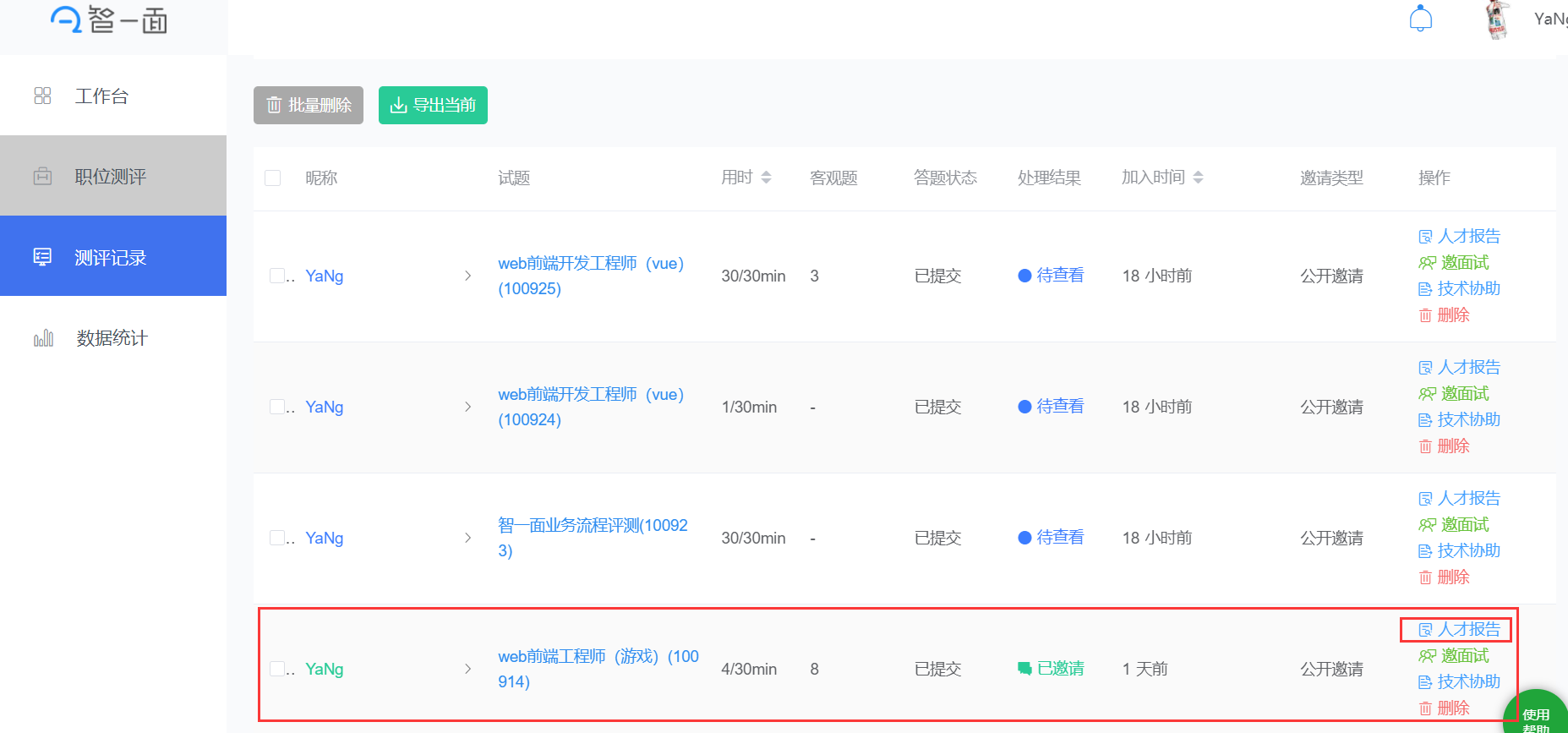Sort by the 加入时间 column arrows
The height and width of the screenshot is (733, 1568).
point(1198,178)
